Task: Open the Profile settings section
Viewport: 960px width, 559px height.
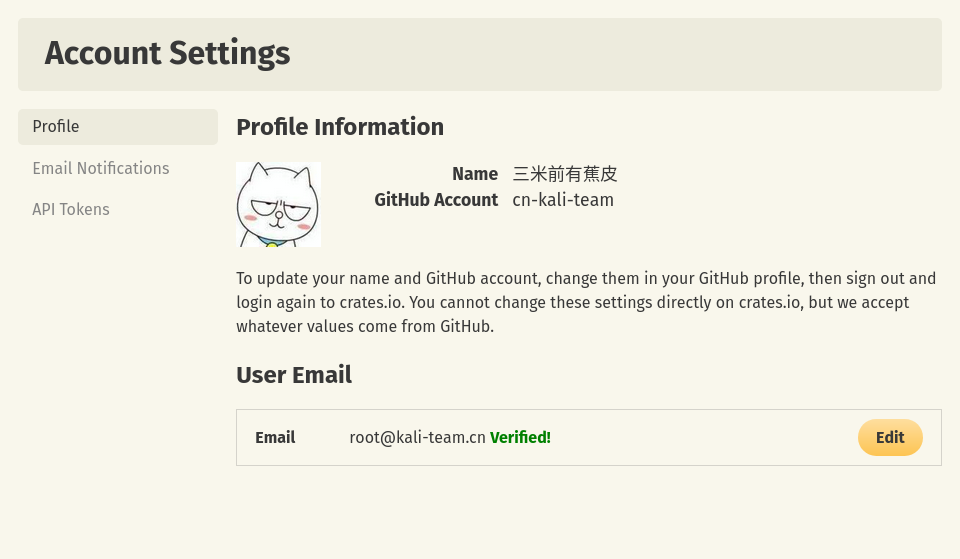Action: tap(118, 127)
